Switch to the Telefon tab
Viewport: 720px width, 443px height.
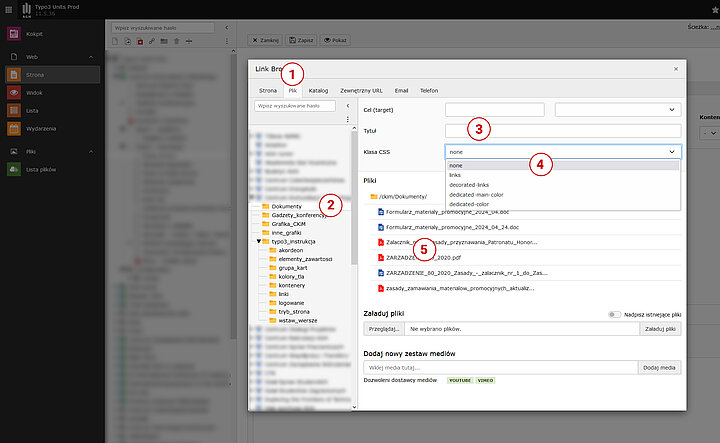pos(429,91)
